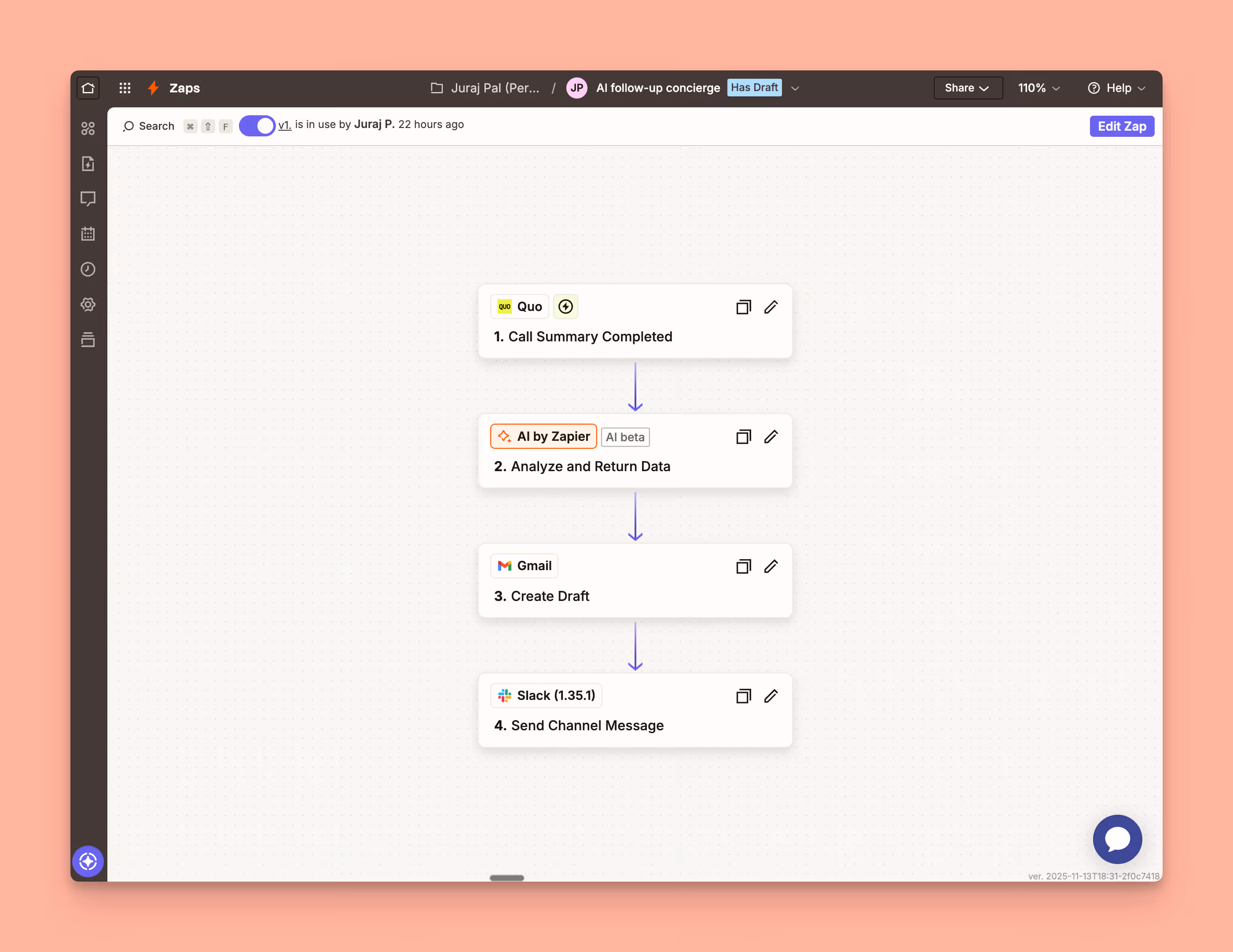The width and height of the screenshot is (1233, 952).
Task: Select the 1. Call Summary Completed step
Action: coord(635,321)
